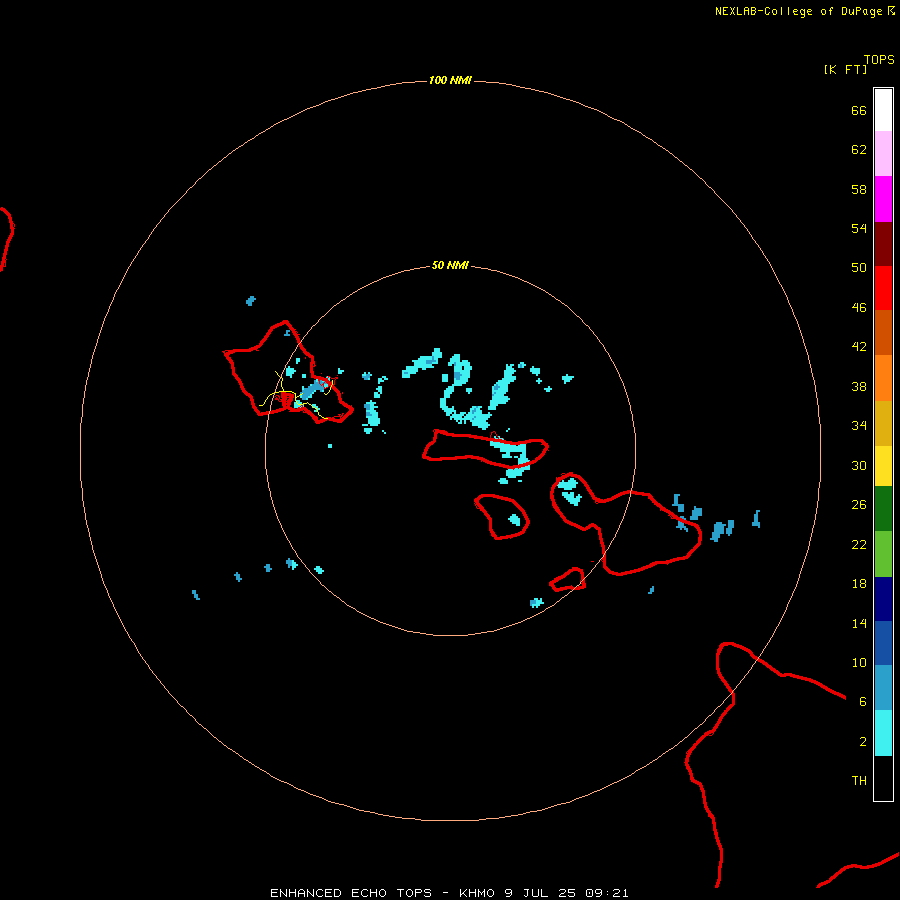Click the brown-orange 46 kft swatch
This screenshot has height=900, width=900.
point(883,333)
